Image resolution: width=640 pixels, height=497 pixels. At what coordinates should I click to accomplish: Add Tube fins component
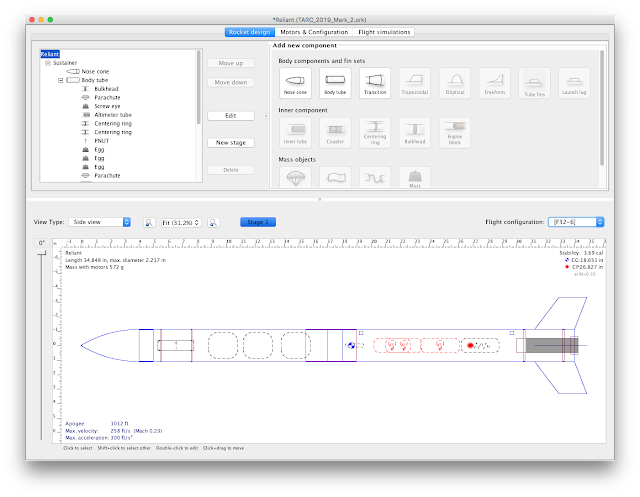[x=534, y=83]
